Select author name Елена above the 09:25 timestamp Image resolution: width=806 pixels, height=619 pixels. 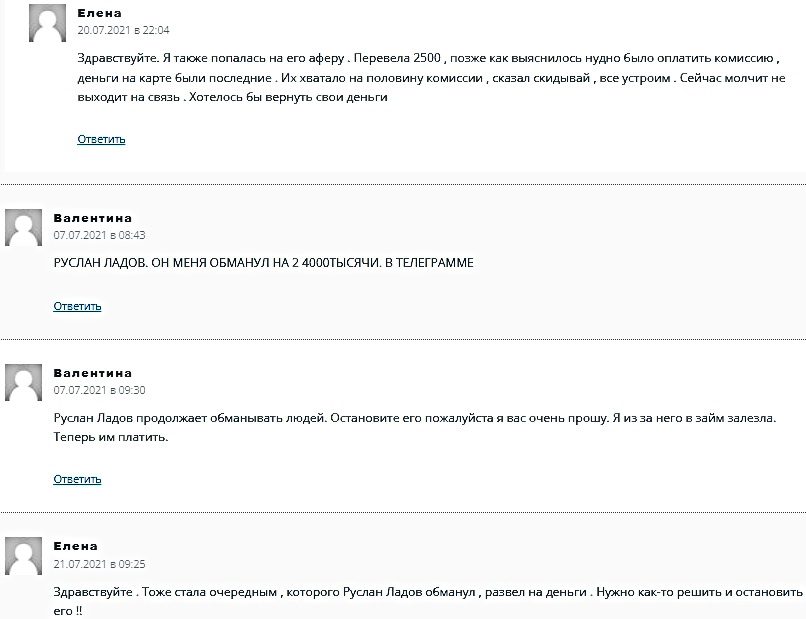pos(76,546)
